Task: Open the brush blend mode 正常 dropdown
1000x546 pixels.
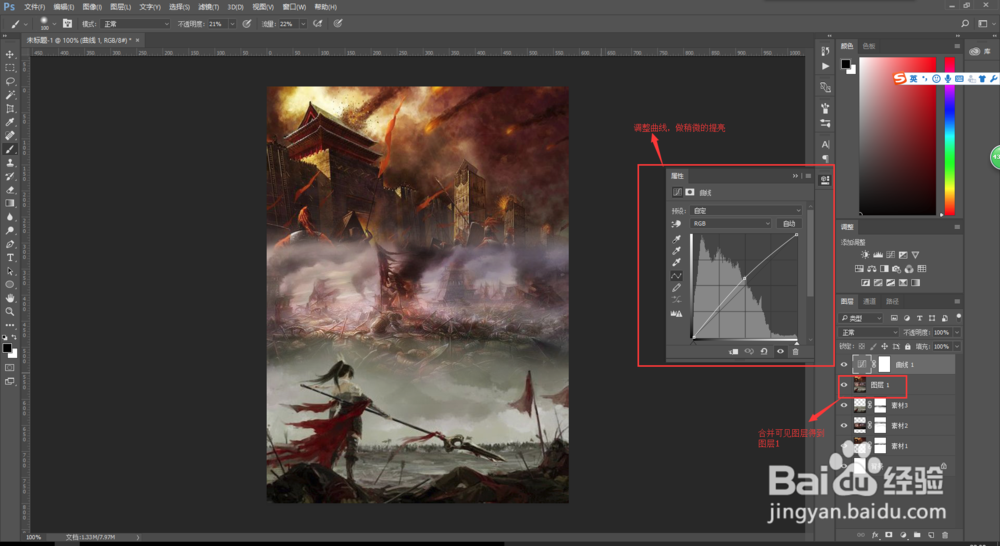Action: tap(135, 24)
